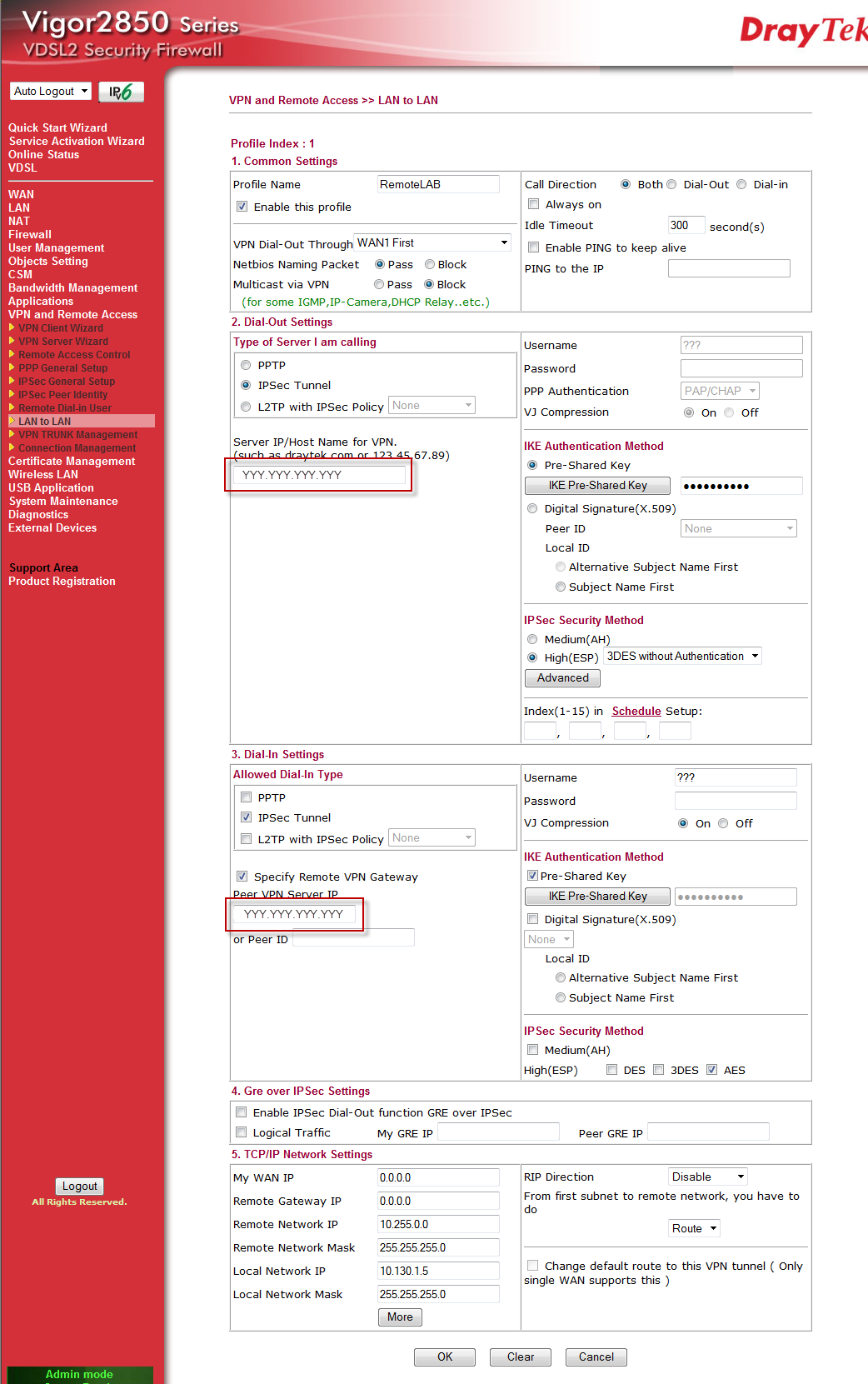This screenshot has width=868, height=1384.
Task: Open Bandwidth Management menu
Action: [x=72, y=287]
